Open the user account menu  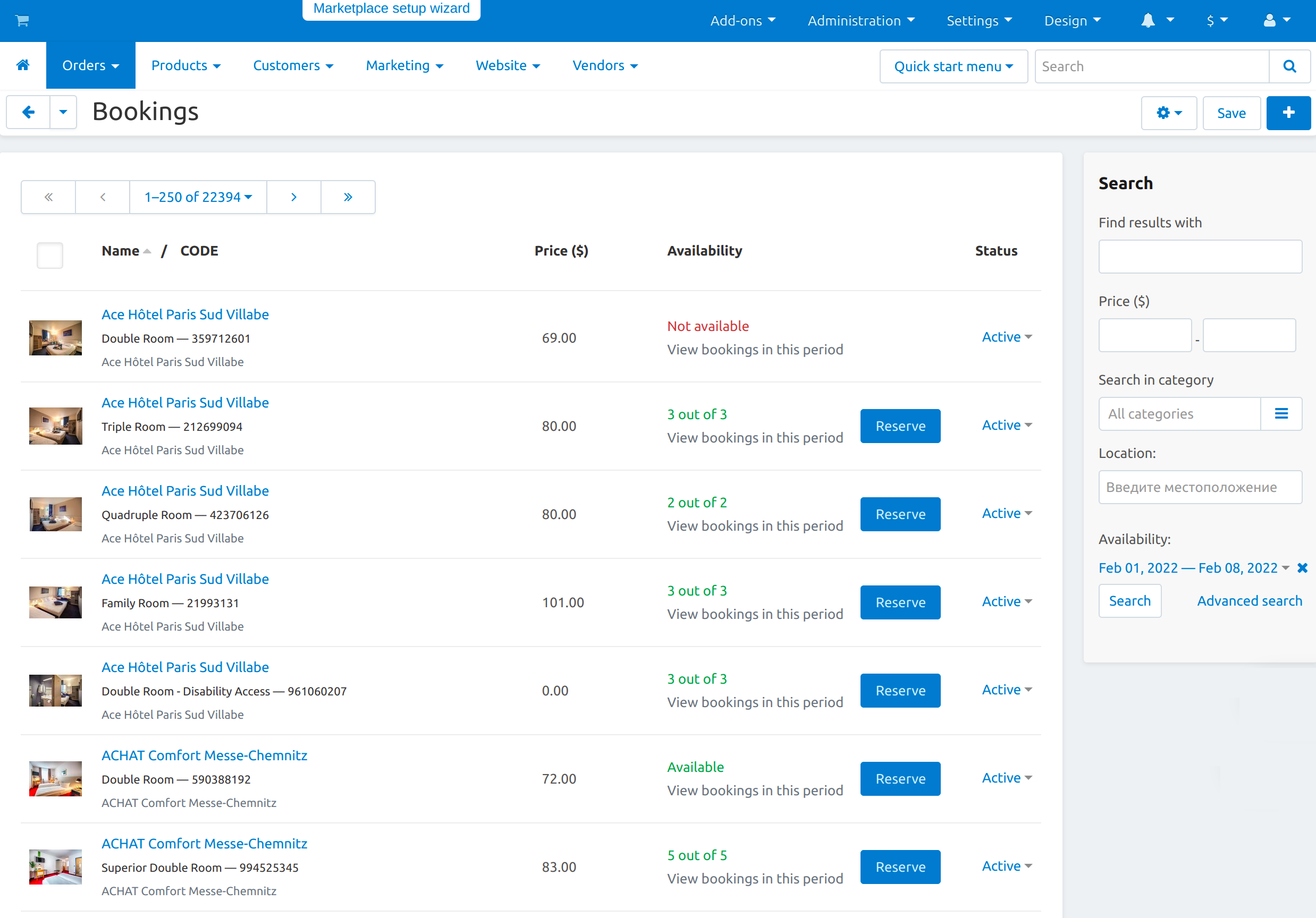[1277, 21]
